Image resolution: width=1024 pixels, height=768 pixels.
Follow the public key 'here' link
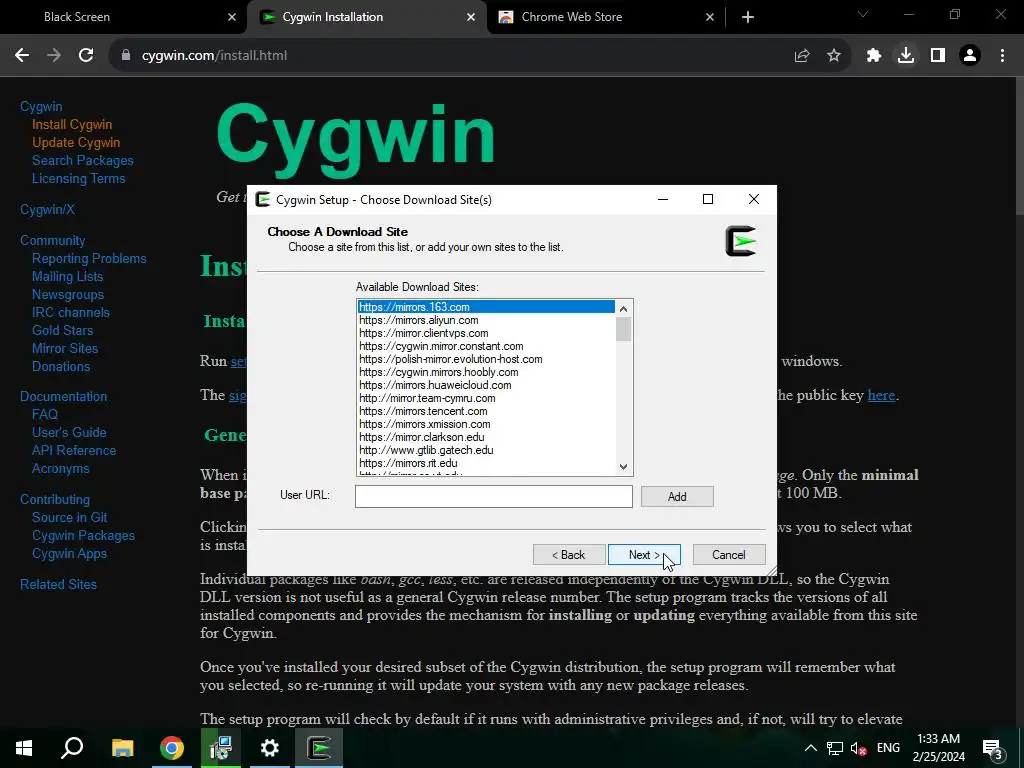(x=881, y=395)
